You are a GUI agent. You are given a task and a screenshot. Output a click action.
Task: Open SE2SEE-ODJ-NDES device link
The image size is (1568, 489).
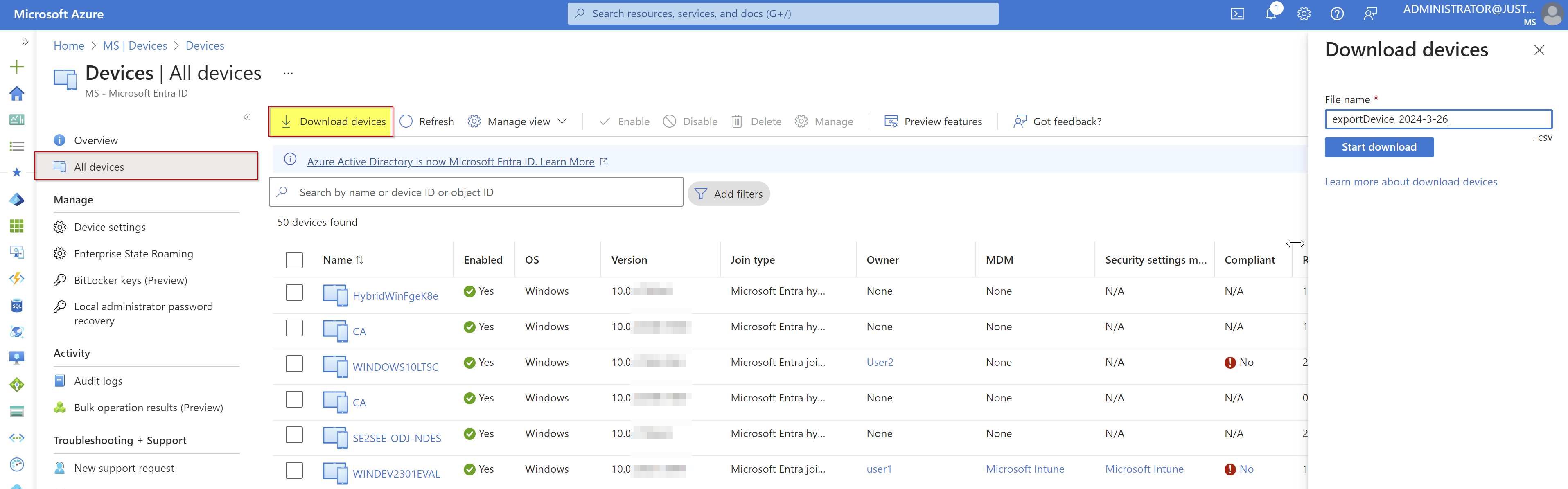click(x=396, y=438)
